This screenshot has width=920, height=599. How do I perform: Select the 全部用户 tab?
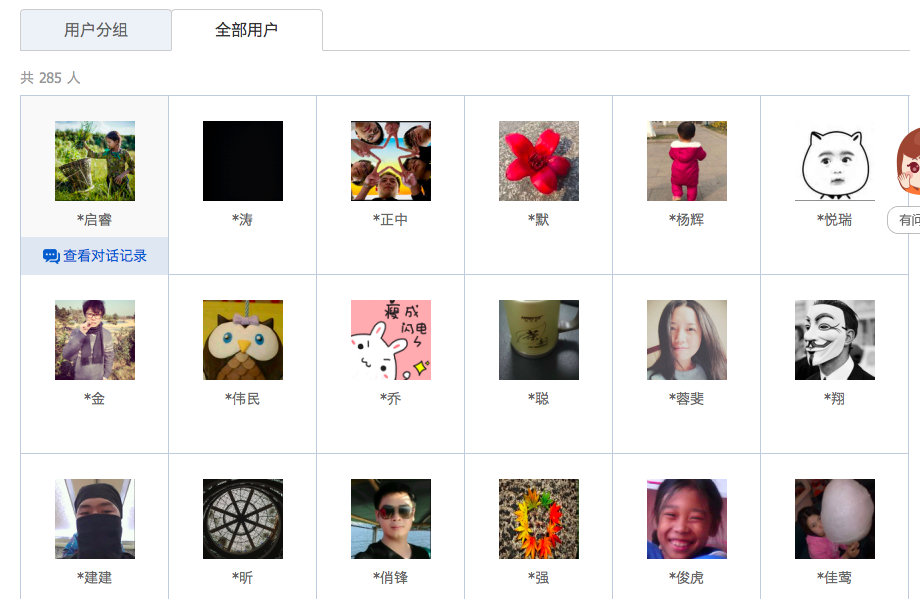(x=246, y=30)
